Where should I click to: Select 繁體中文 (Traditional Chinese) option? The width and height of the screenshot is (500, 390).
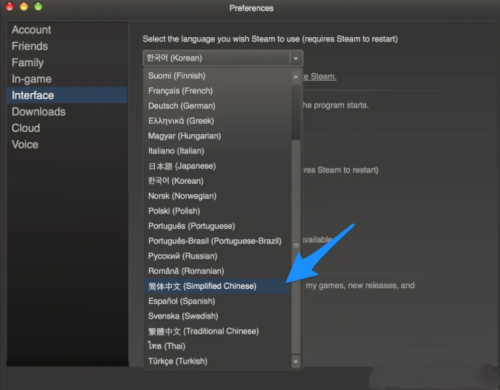coord(217,331)
